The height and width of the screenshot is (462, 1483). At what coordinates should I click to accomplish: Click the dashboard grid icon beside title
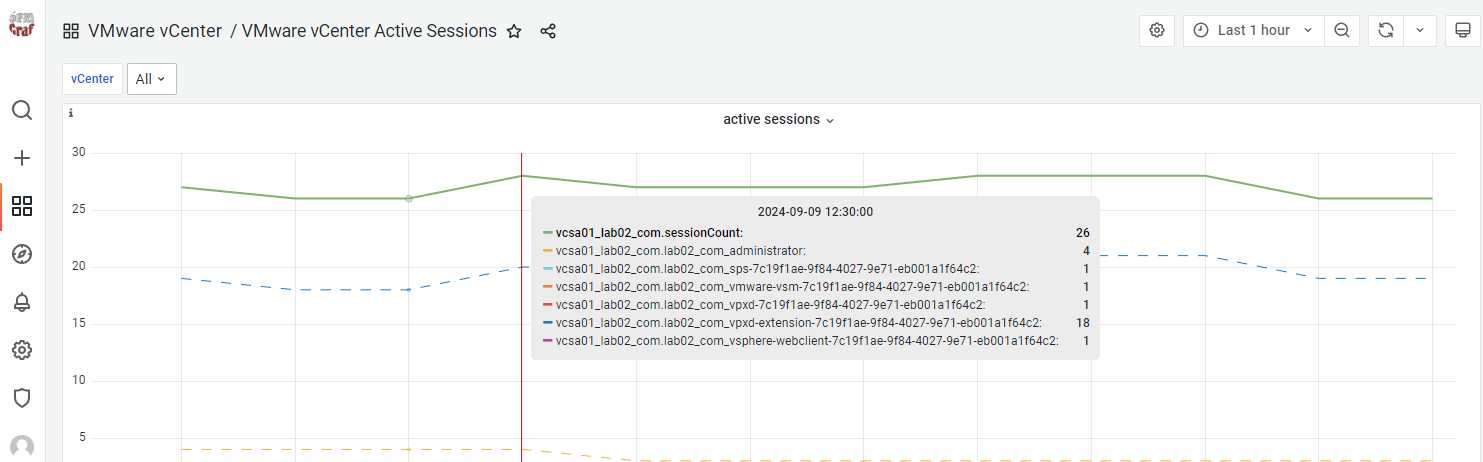(71, 31)
